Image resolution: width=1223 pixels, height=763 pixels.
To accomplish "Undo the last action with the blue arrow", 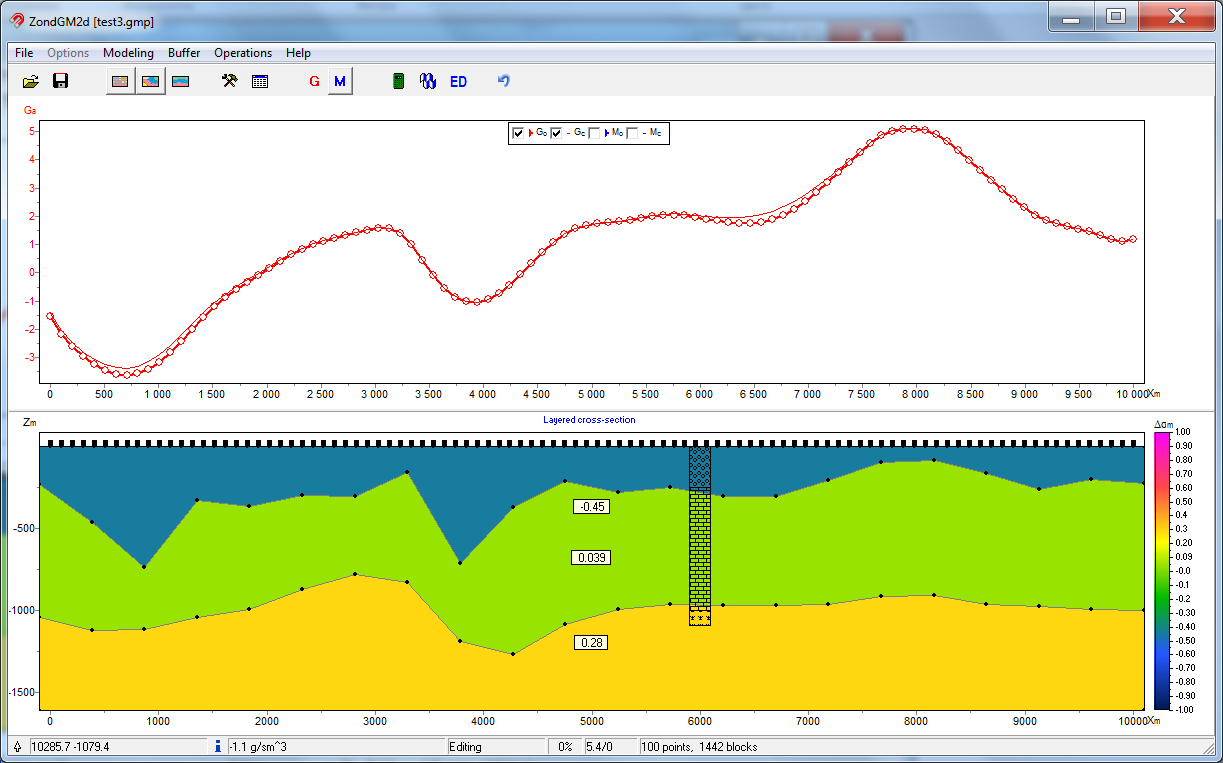I will 504,81.
